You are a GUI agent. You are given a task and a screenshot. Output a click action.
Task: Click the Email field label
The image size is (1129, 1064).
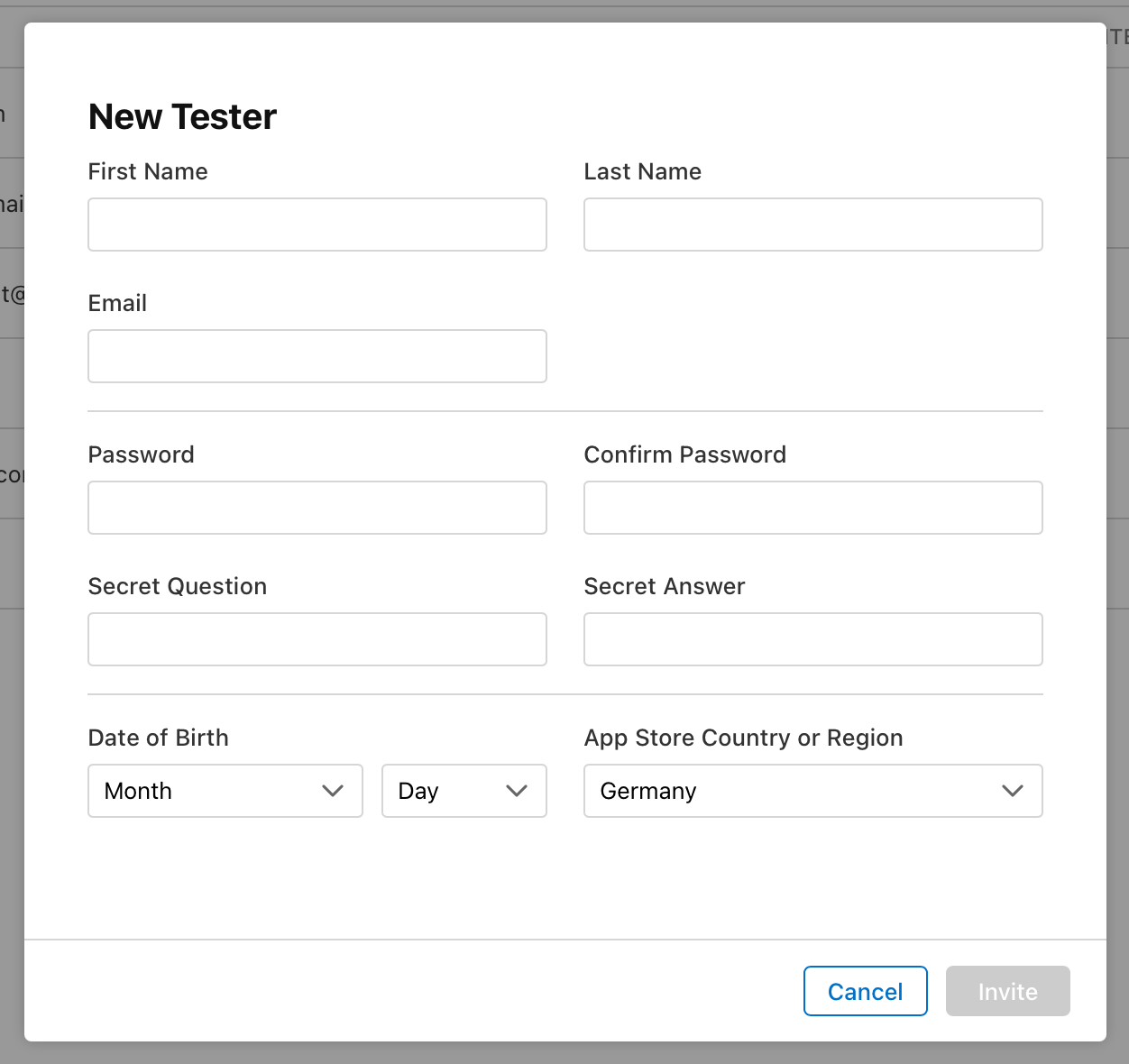pyautogui.click(x=117, y=303)
